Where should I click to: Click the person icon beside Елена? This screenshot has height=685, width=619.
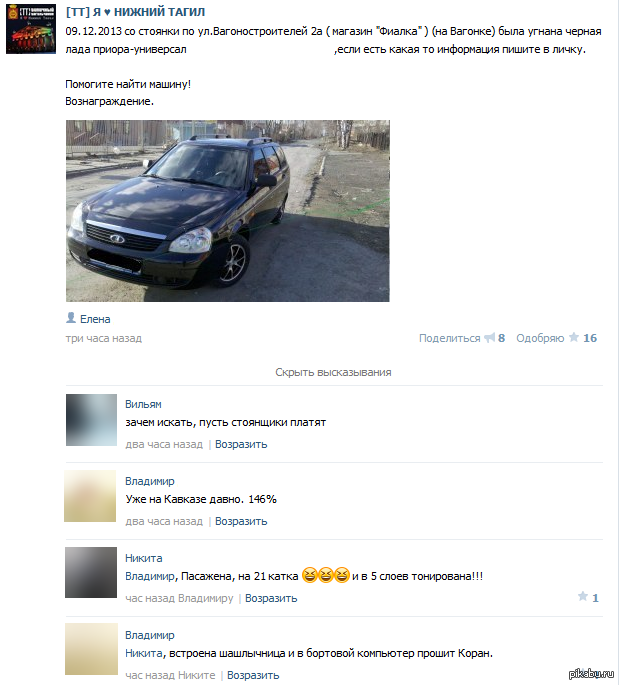(71, 318)
